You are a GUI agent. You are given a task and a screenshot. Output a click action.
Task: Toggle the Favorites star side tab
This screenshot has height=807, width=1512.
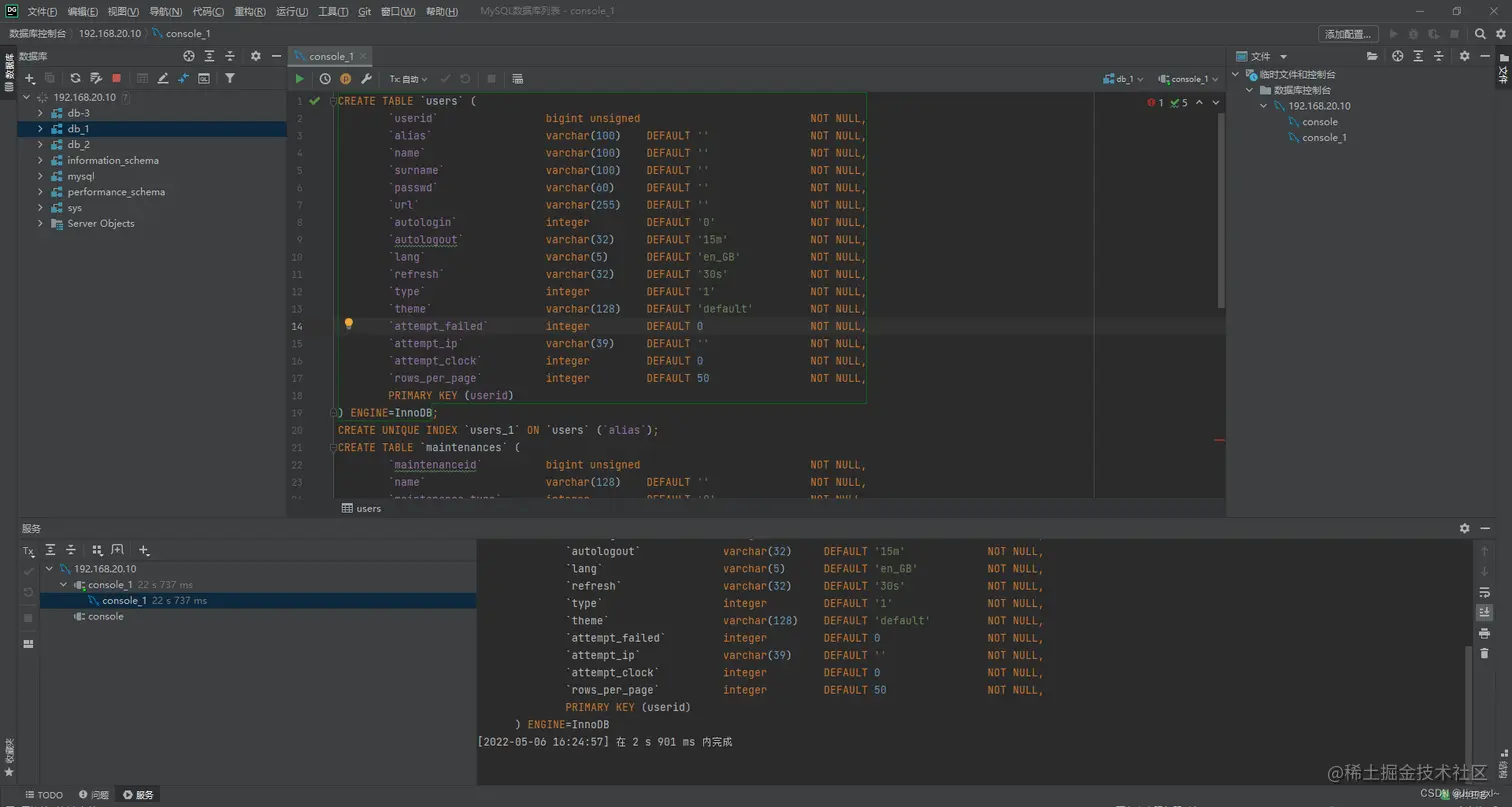coord(9,757)
